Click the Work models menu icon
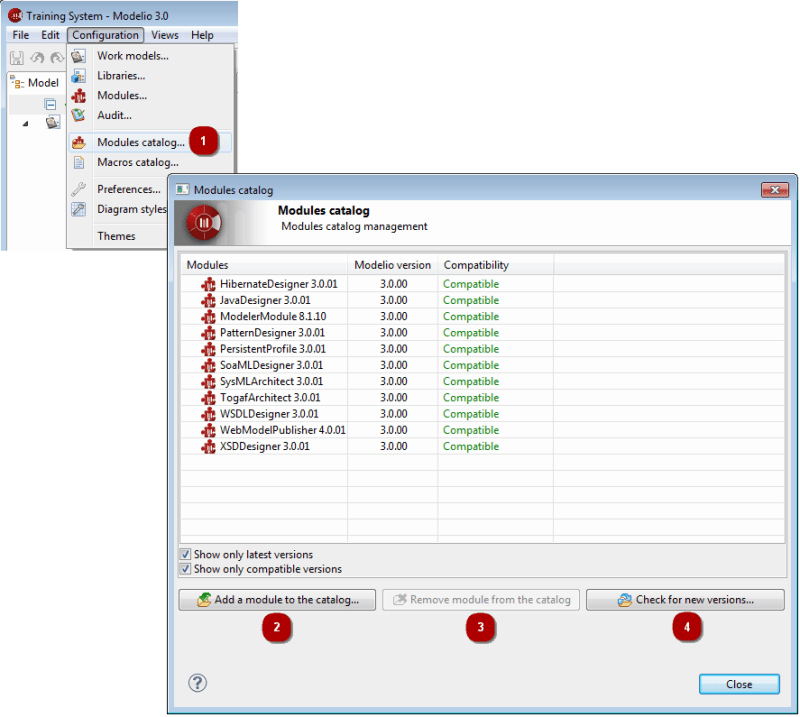This screenshot has width=800, height=717. point(79,56)
